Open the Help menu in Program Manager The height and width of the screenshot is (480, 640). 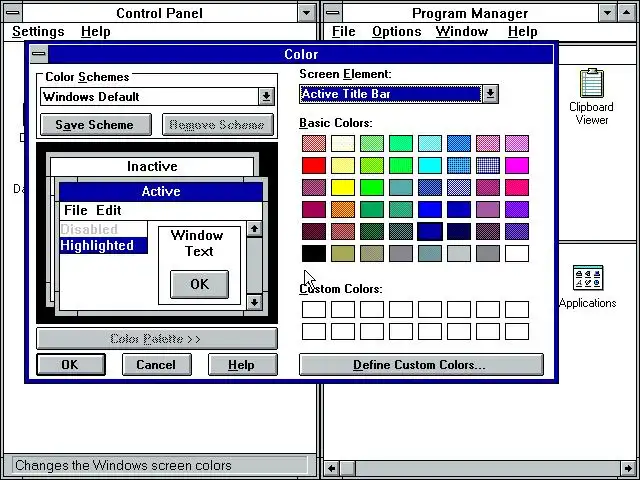[x=522, y=31]
